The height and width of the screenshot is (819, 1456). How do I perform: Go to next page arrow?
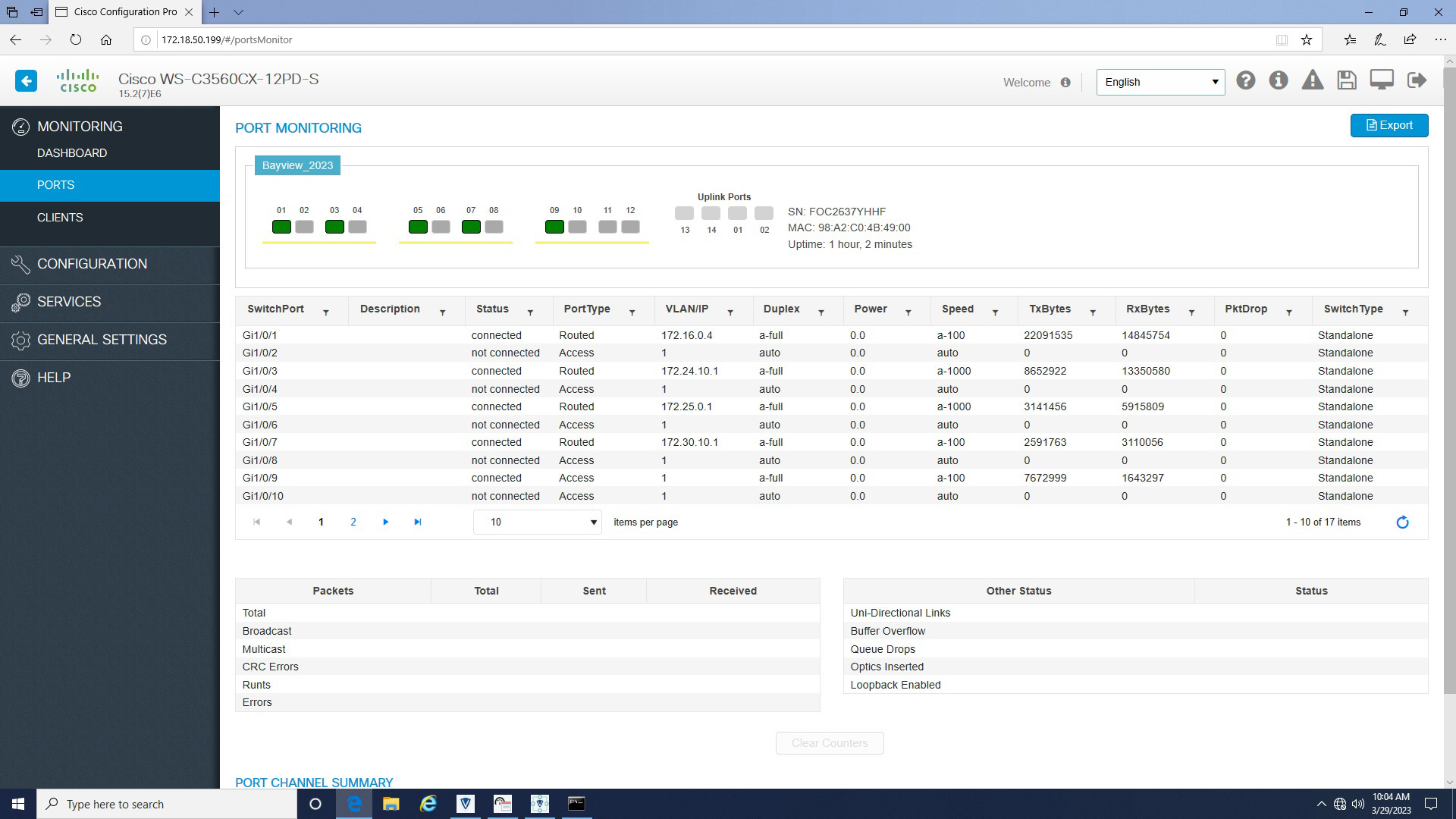coord(385,522)
